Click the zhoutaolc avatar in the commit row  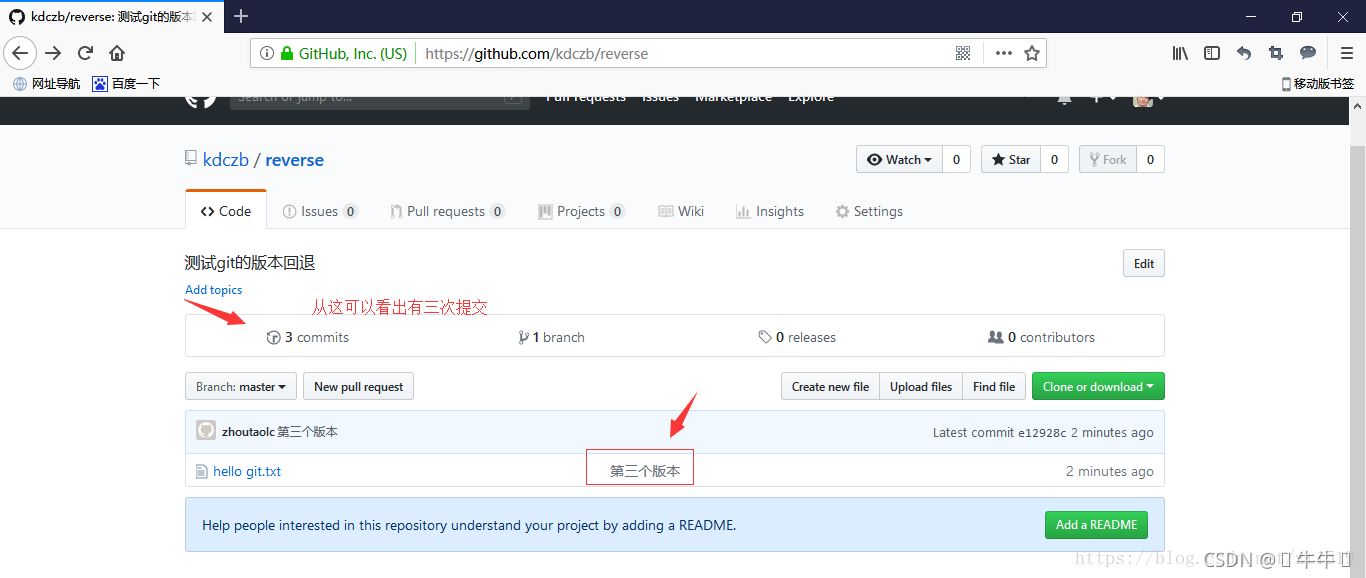[206, 431]
